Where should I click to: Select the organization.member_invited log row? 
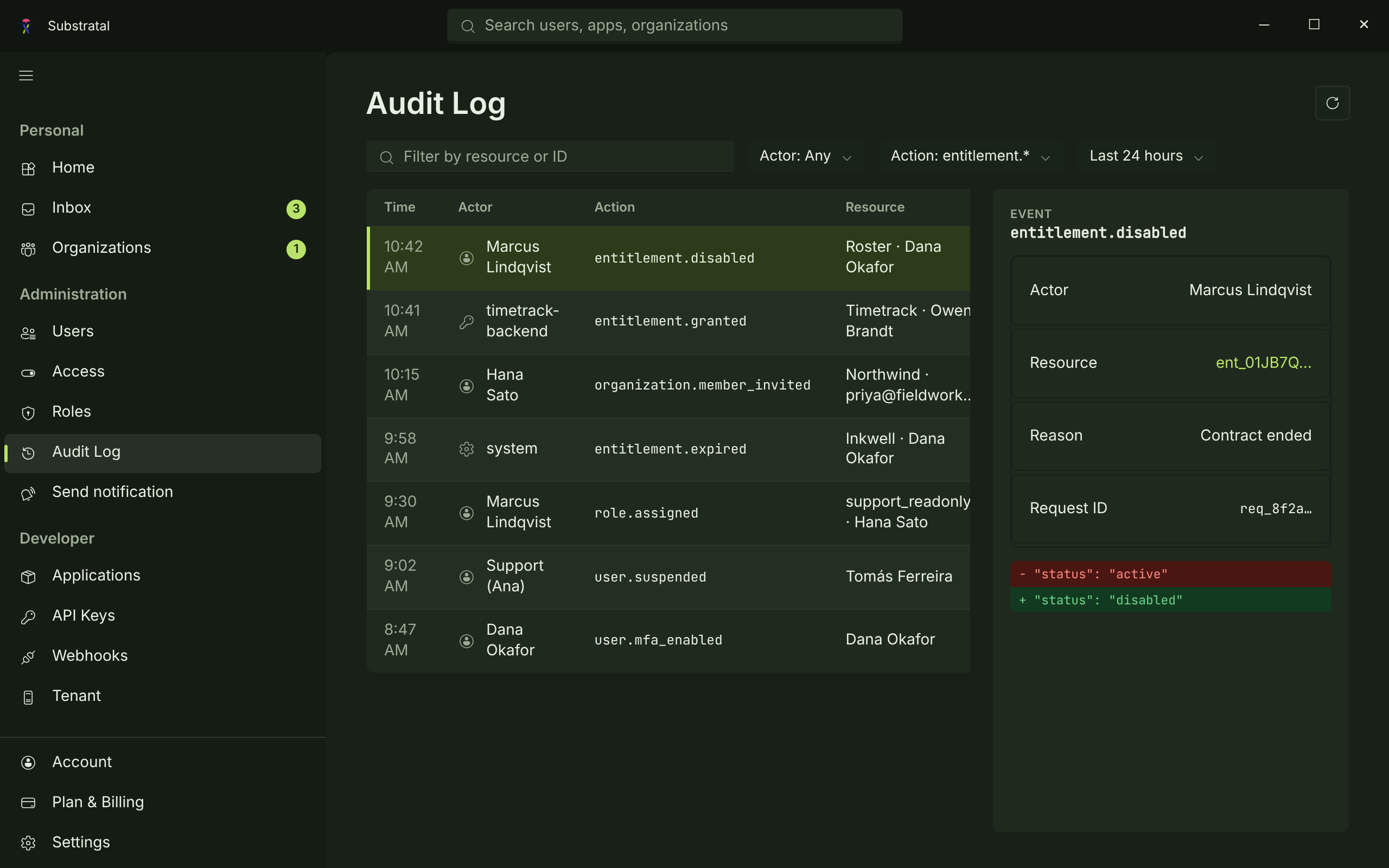pyautogui.click(x=668, y=385)
